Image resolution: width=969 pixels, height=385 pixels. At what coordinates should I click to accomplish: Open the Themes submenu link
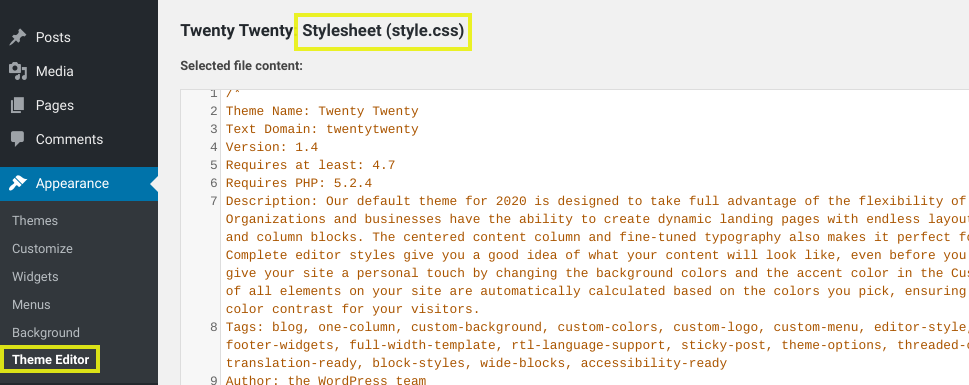tap(35, 221)
